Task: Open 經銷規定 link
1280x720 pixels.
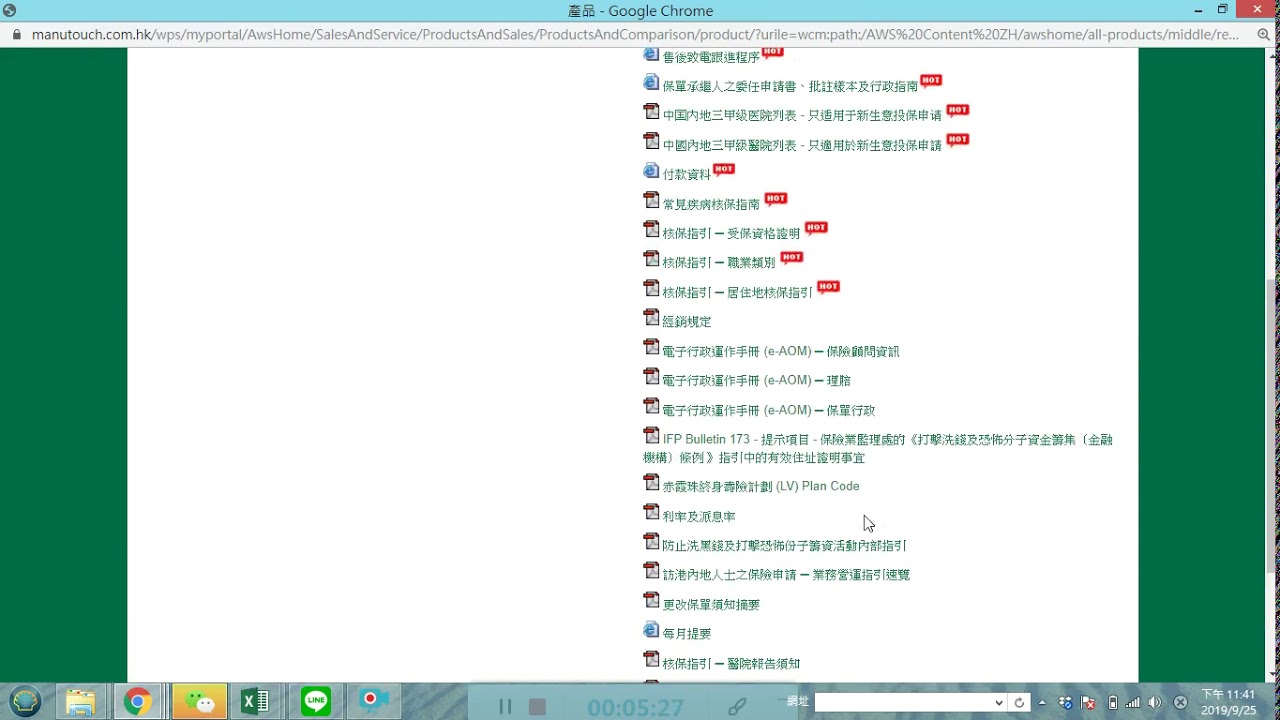Action: [686, 321]
